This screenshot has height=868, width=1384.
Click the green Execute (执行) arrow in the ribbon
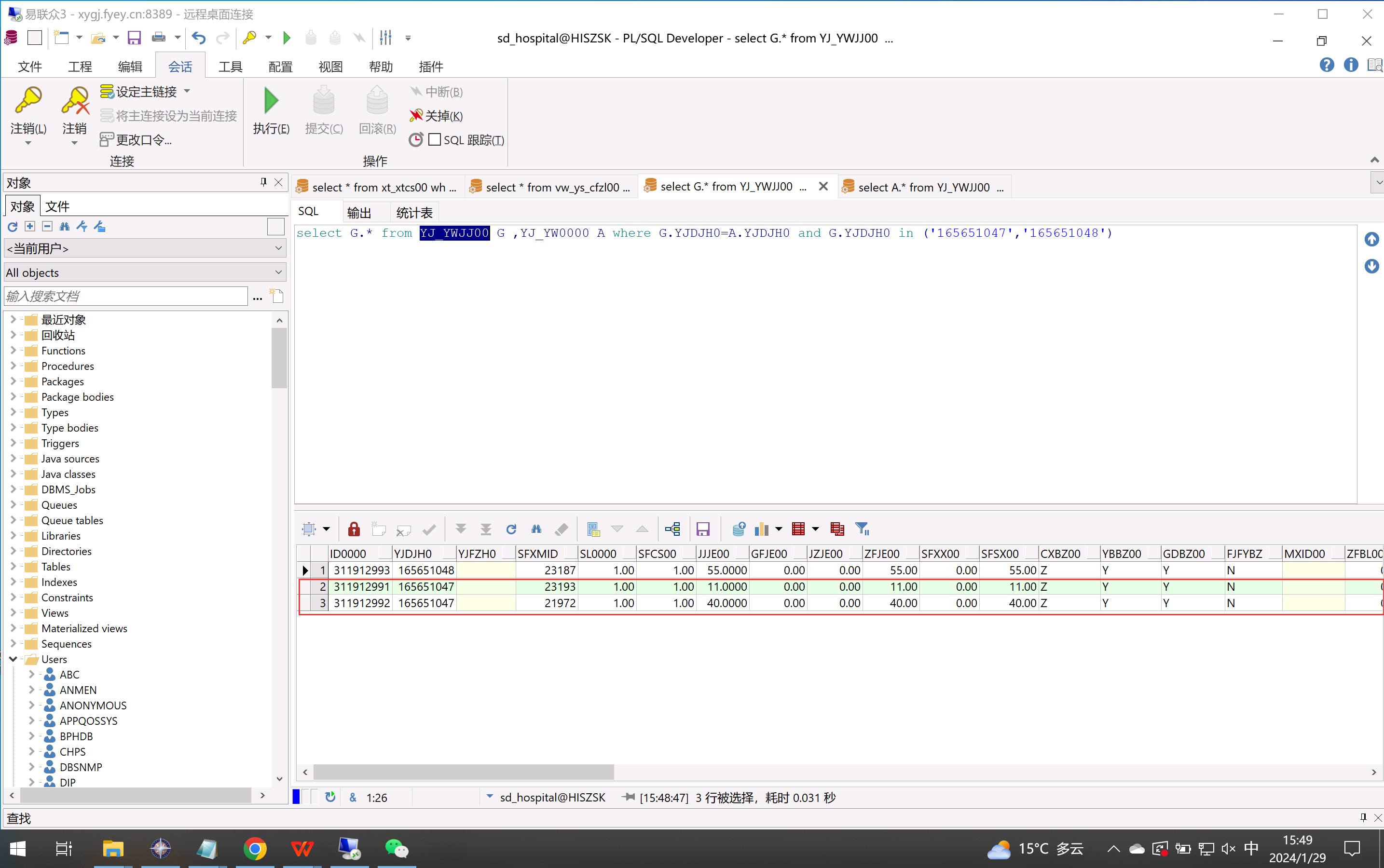[271, 102]
